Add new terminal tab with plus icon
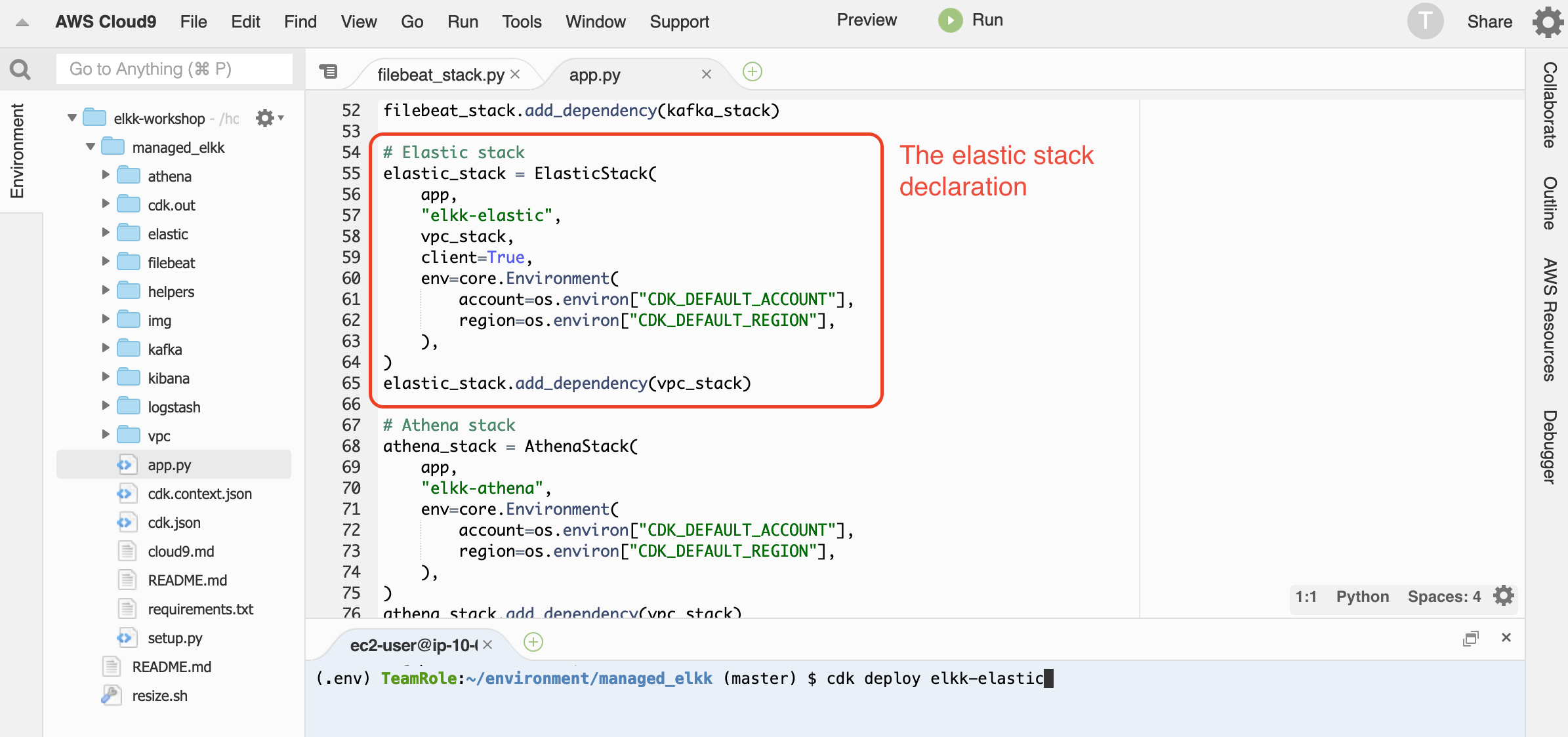Image resolution: width=1568 pixels, height=737 pixels. point(533,642)
